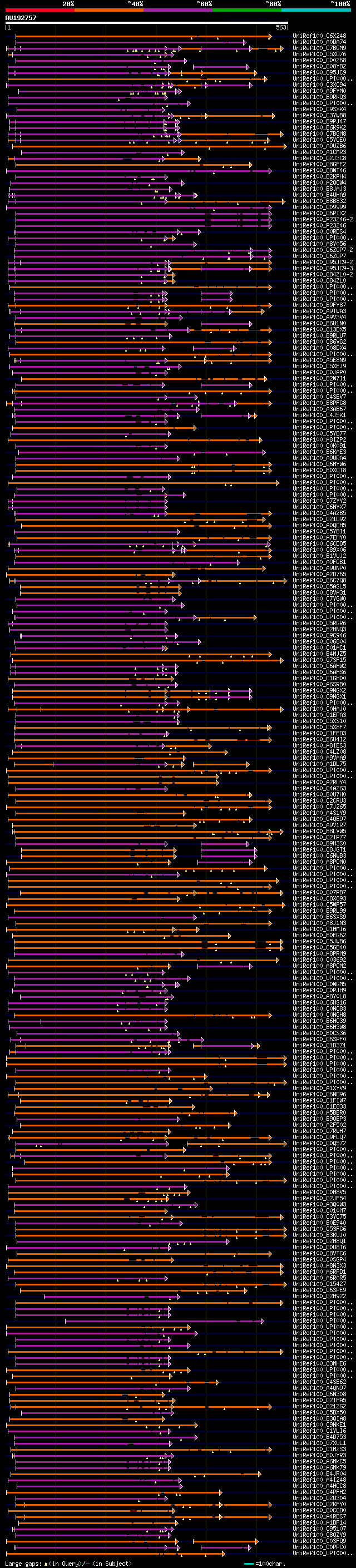Open hit UniRef100_Q00268
Screen dimensions: 356x1568
[319, 60]
